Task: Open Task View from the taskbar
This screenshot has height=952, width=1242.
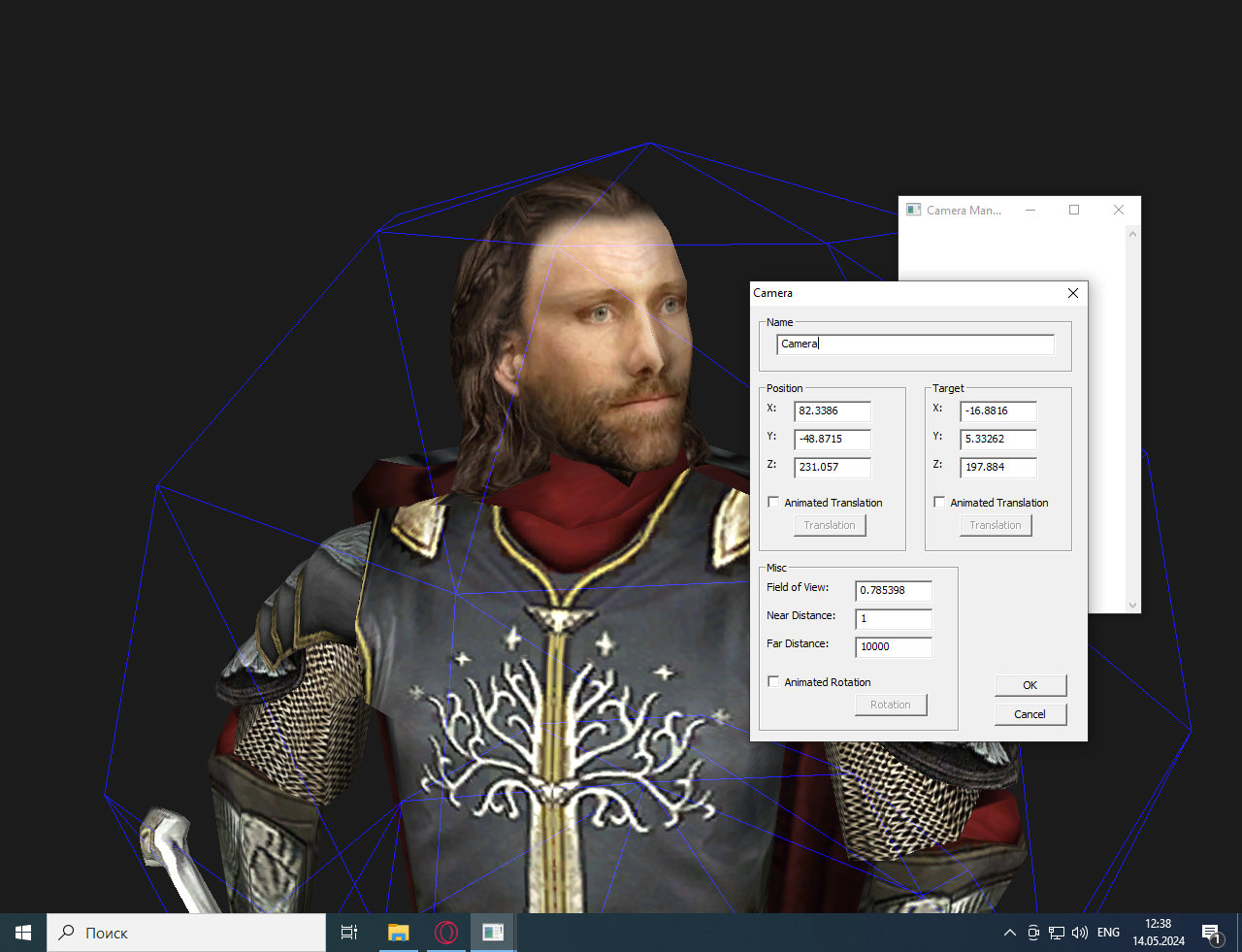Action: tap(349, 933)
